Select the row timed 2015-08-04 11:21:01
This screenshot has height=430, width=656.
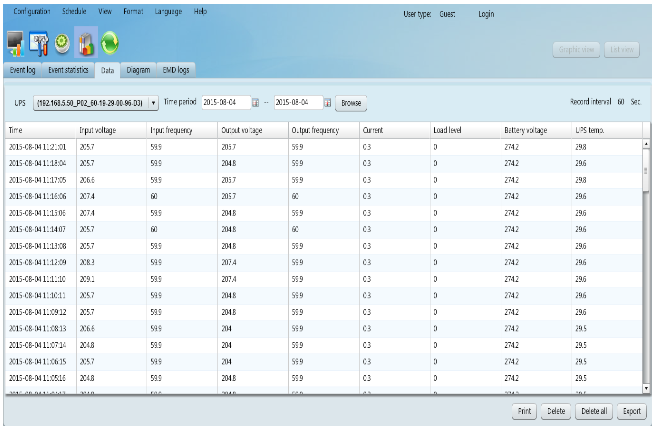point(324,147)
